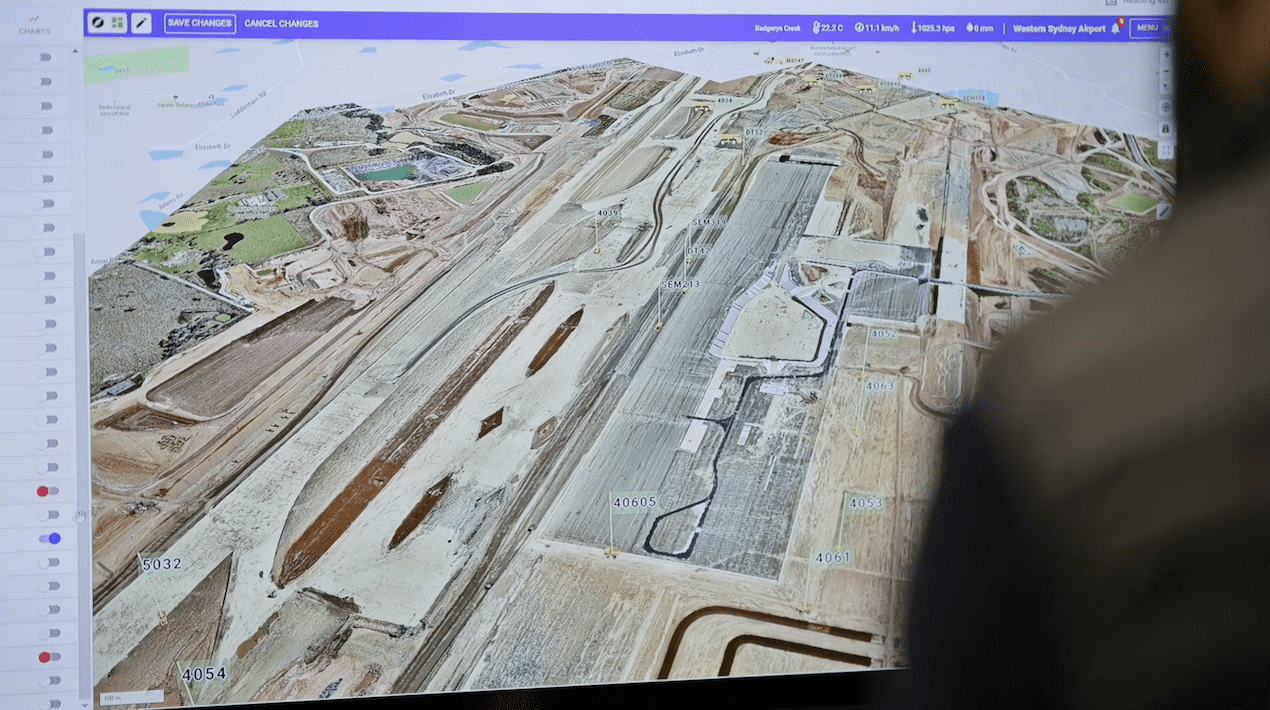Open the notification bell alerts
Screen dimensions: 1270x710
pos(1116,28)
